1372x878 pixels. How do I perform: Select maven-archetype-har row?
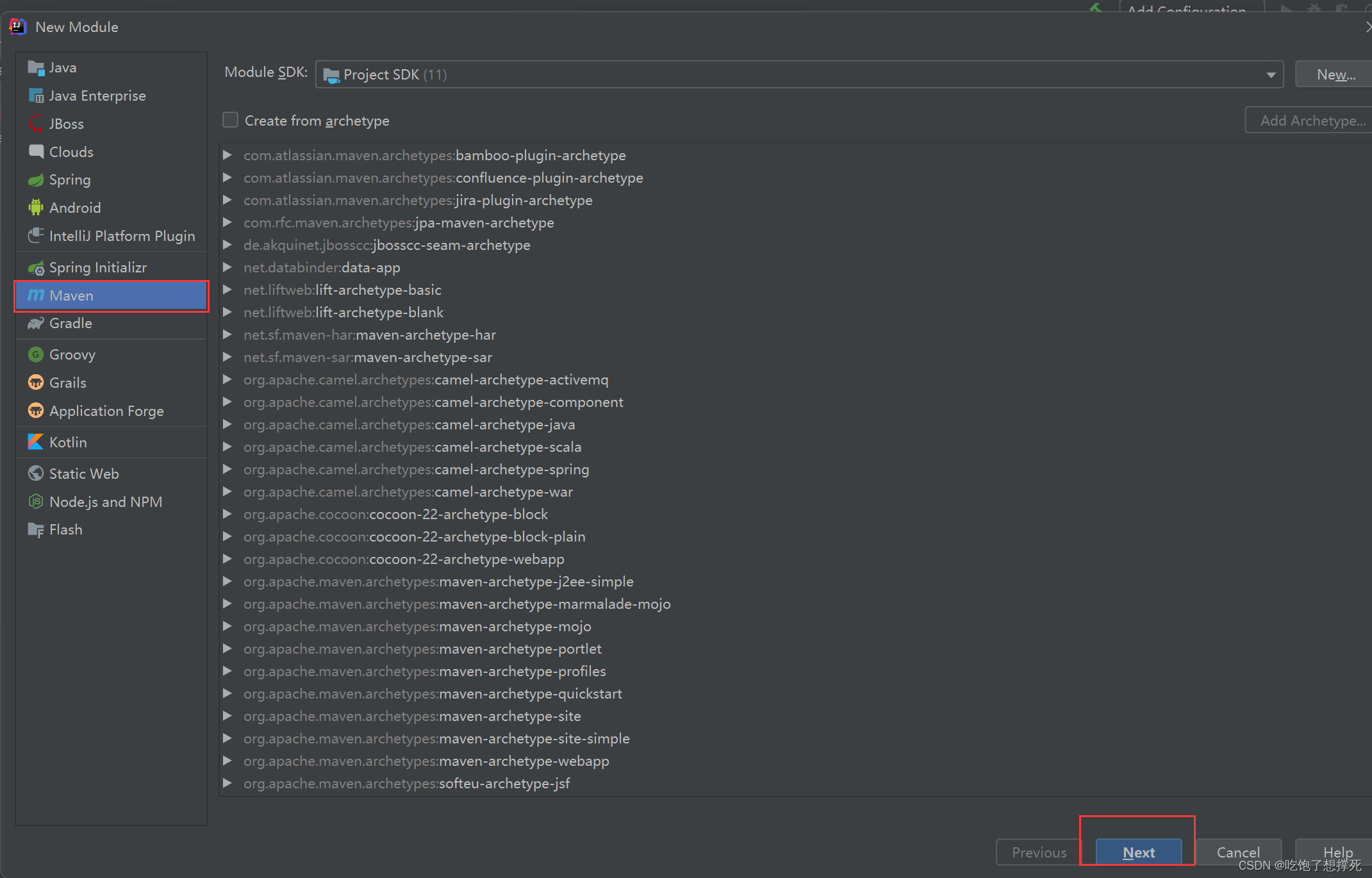click(x=795, y=335)
